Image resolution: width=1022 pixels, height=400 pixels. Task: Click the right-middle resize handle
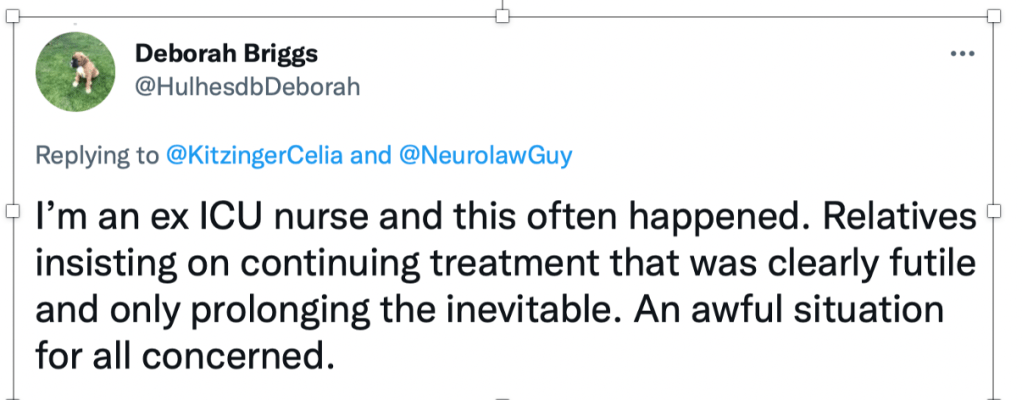(x=992, y=211)
